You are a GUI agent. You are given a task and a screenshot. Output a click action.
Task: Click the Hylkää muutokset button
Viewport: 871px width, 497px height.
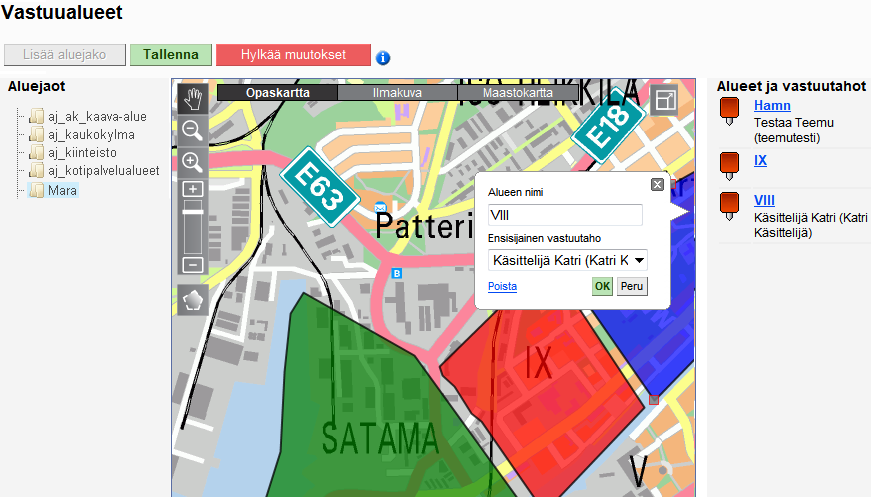click(293, 55)
